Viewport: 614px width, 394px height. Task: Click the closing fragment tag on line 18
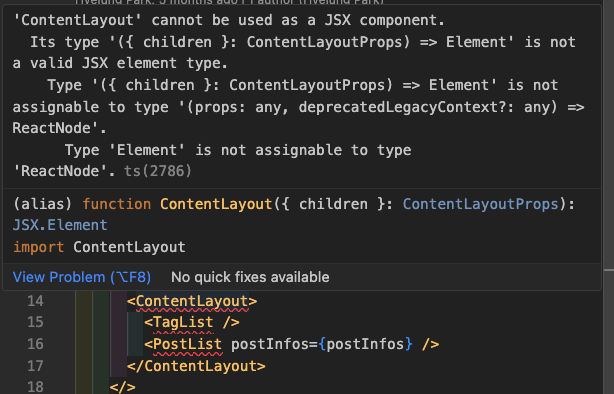coord(123,387)
